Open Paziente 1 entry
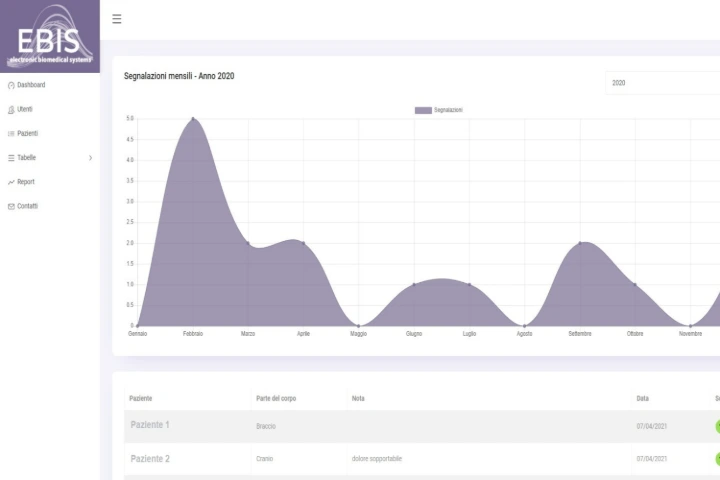720x480 pixels. pos(150,425)
